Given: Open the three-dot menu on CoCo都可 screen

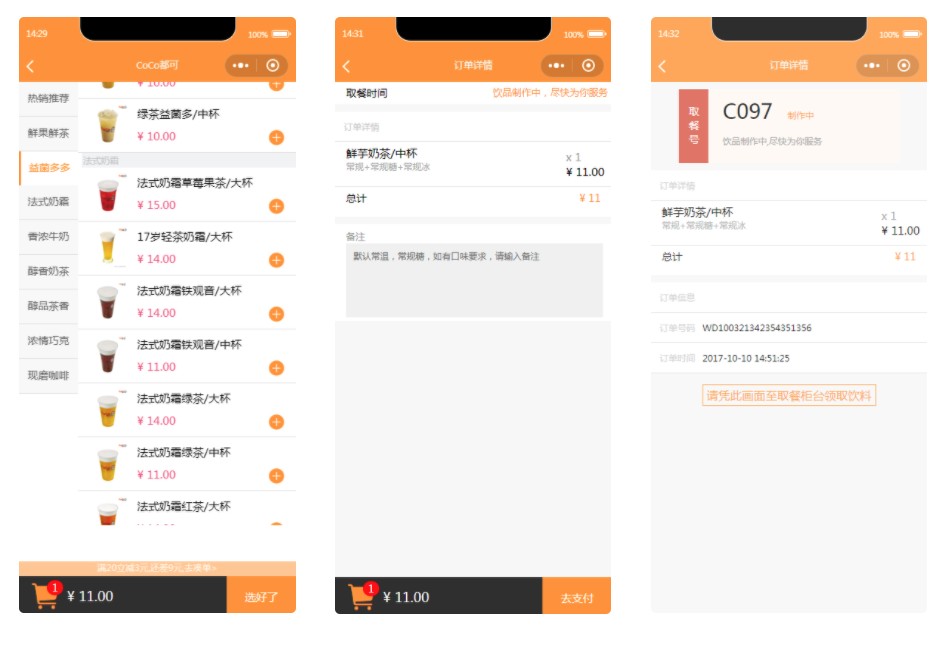Looking at the screenshot, I should 240,65.
